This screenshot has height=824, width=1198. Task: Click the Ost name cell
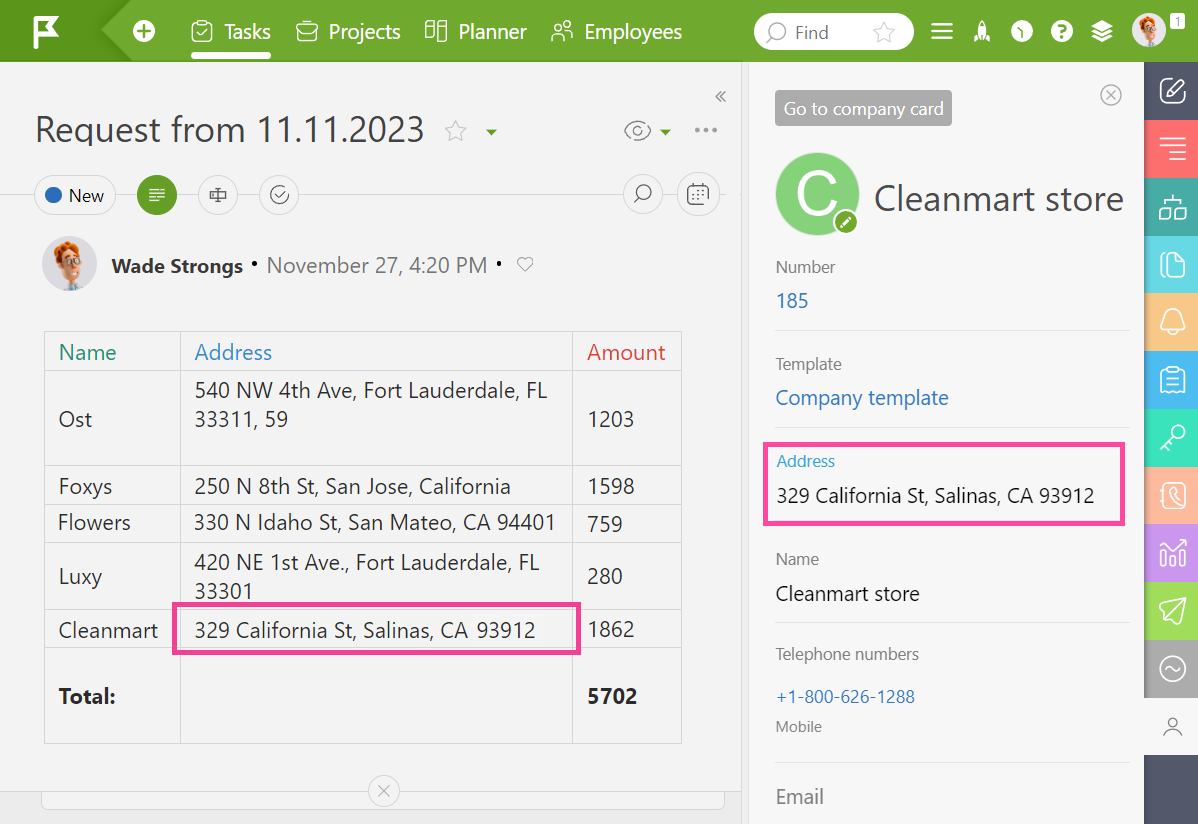tap(112, 419)
